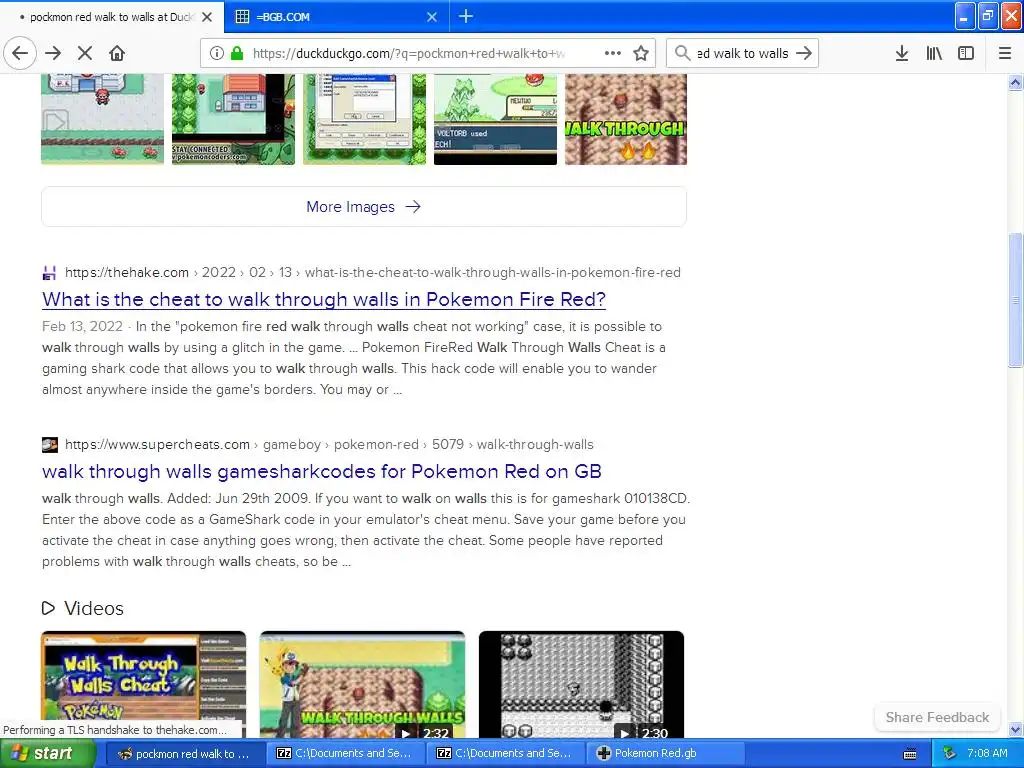Click the scroll up arrow of the page scrollbar

pyautogui.click(x=1016, y=82)
